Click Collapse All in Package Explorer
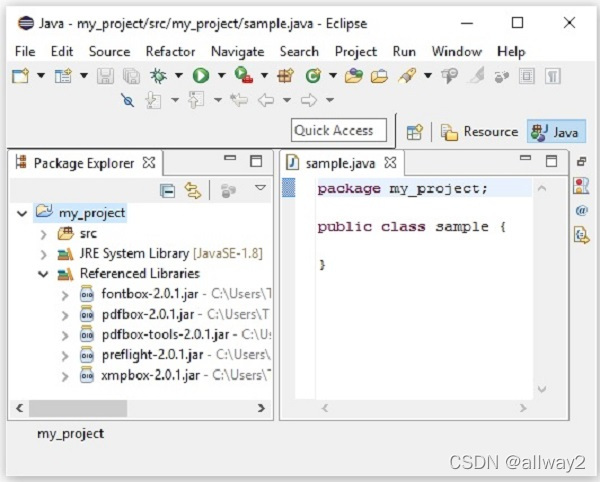600x482 pixels. pos(168,190)
